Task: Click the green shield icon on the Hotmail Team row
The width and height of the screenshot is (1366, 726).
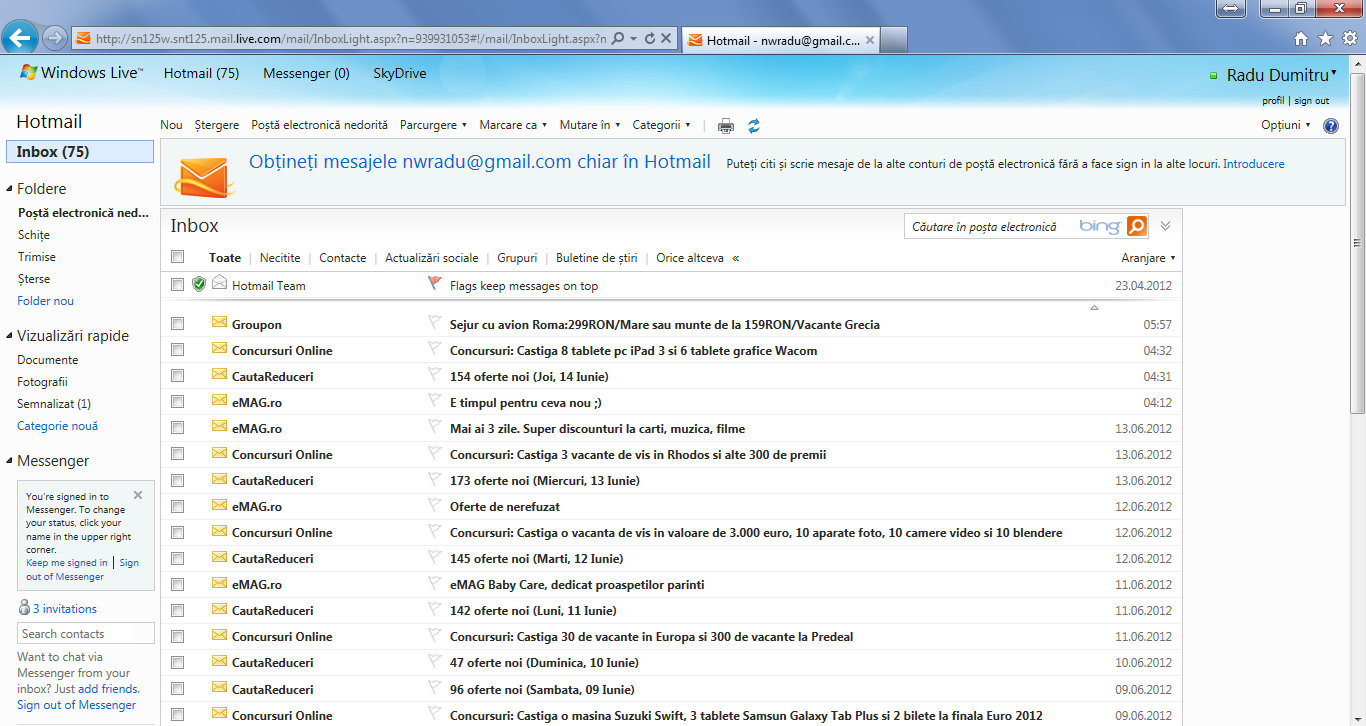Action: 199,284
